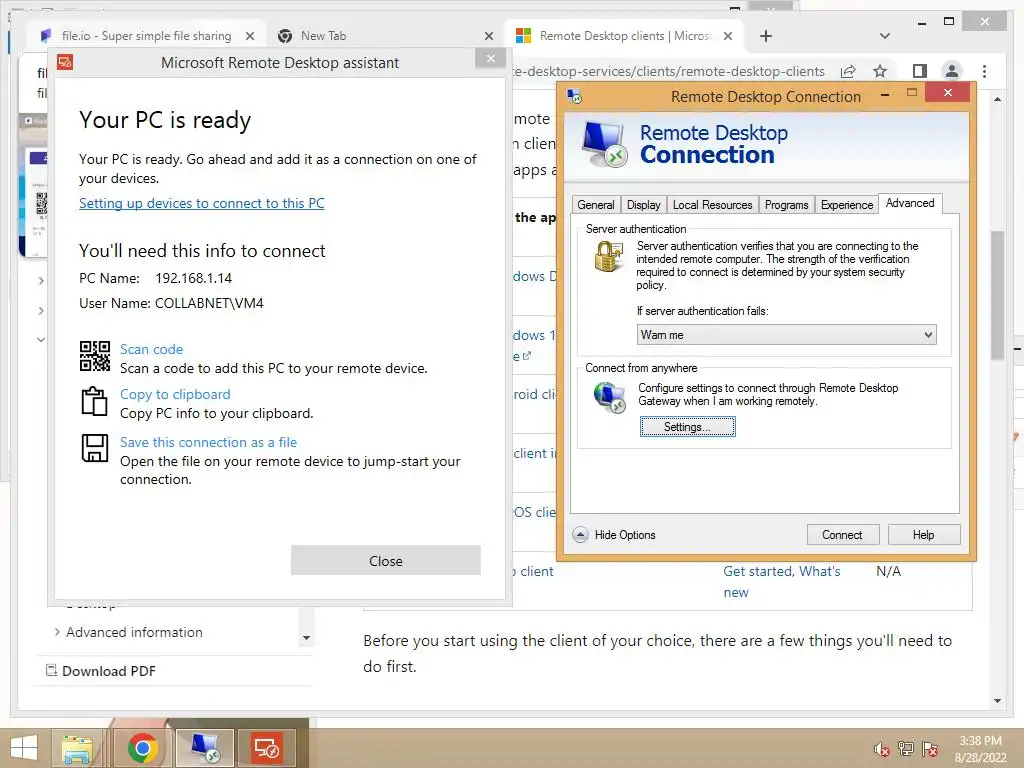Open the Get started, What's new link
Screen dimensions: 1024x768
pos(782,581)
